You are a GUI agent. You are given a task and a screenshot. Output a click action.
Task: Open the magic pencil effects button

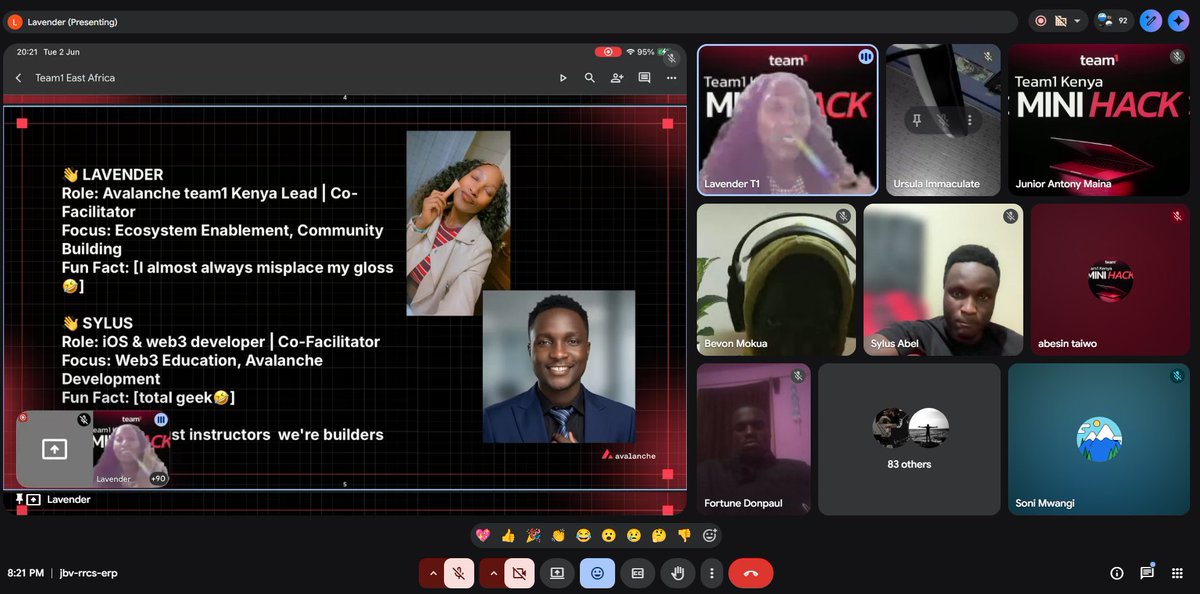click(x=1151, y=20)
